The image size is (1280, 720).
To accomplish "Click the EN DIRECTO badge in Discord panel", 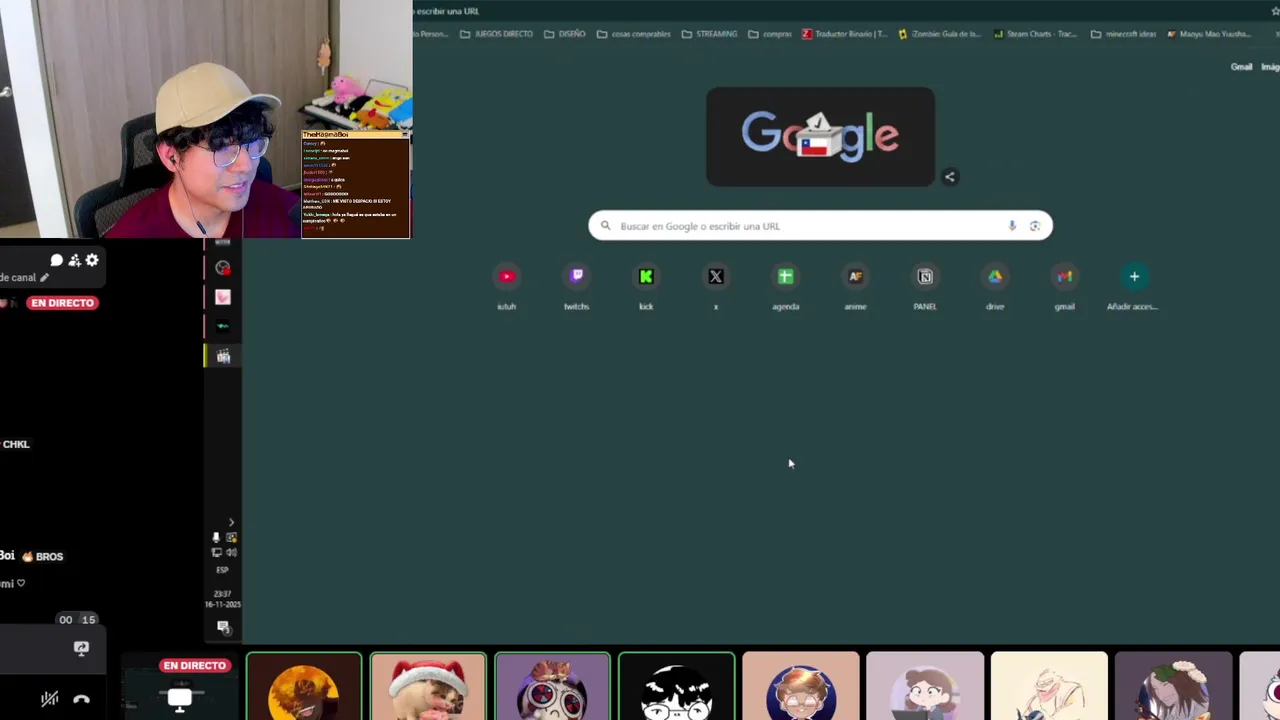I will [x=62, y=303].
